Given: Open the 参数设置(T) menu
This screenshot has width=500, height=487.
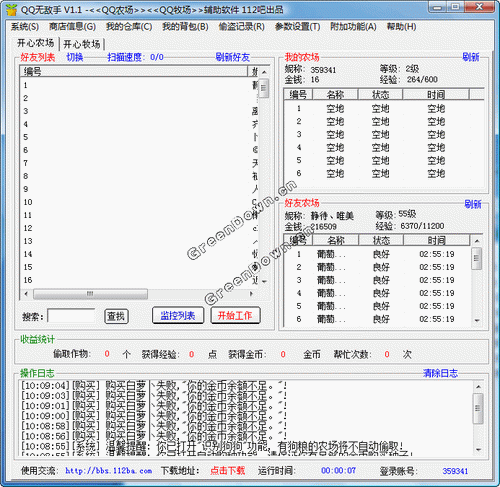Looking at the screenshot, I should (297, 27).
